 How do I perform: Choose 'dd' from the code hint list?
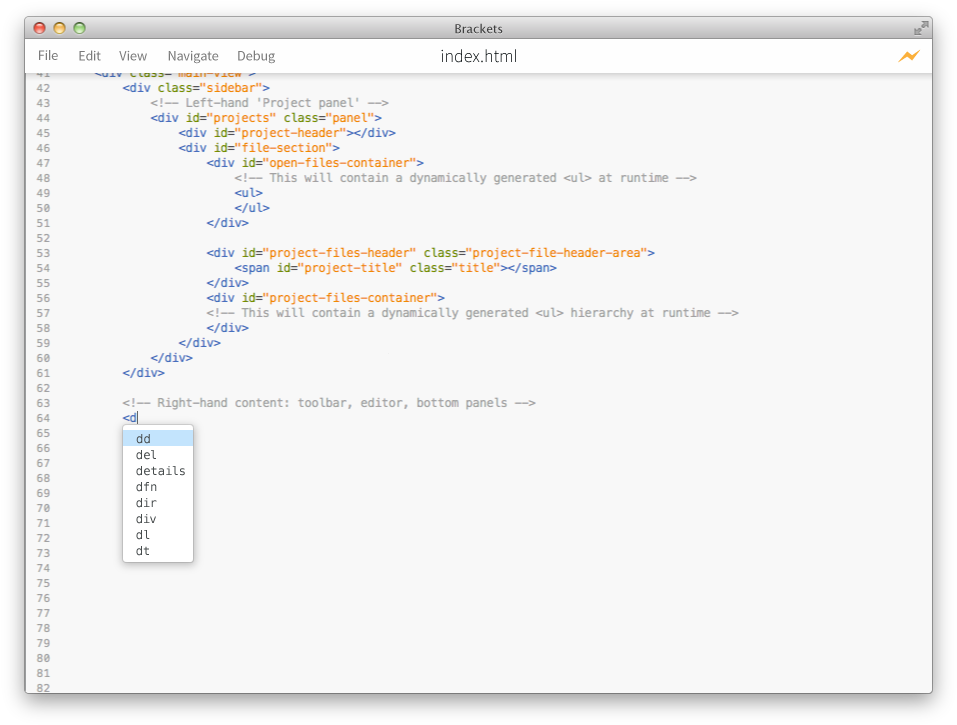[x=158, y=438]
